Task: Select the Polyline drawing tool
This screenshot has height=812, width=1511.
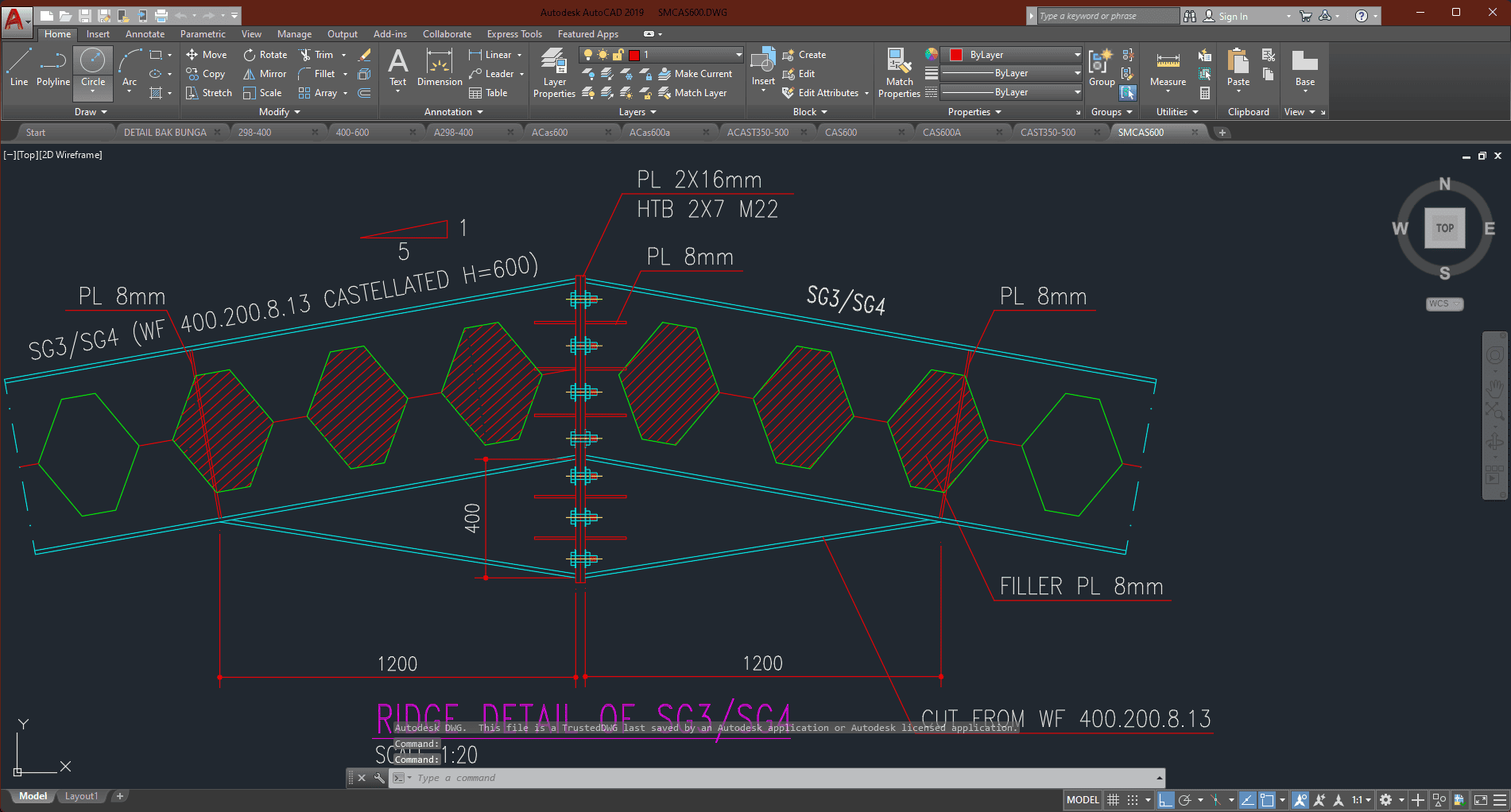Action: tap(52, 68)
